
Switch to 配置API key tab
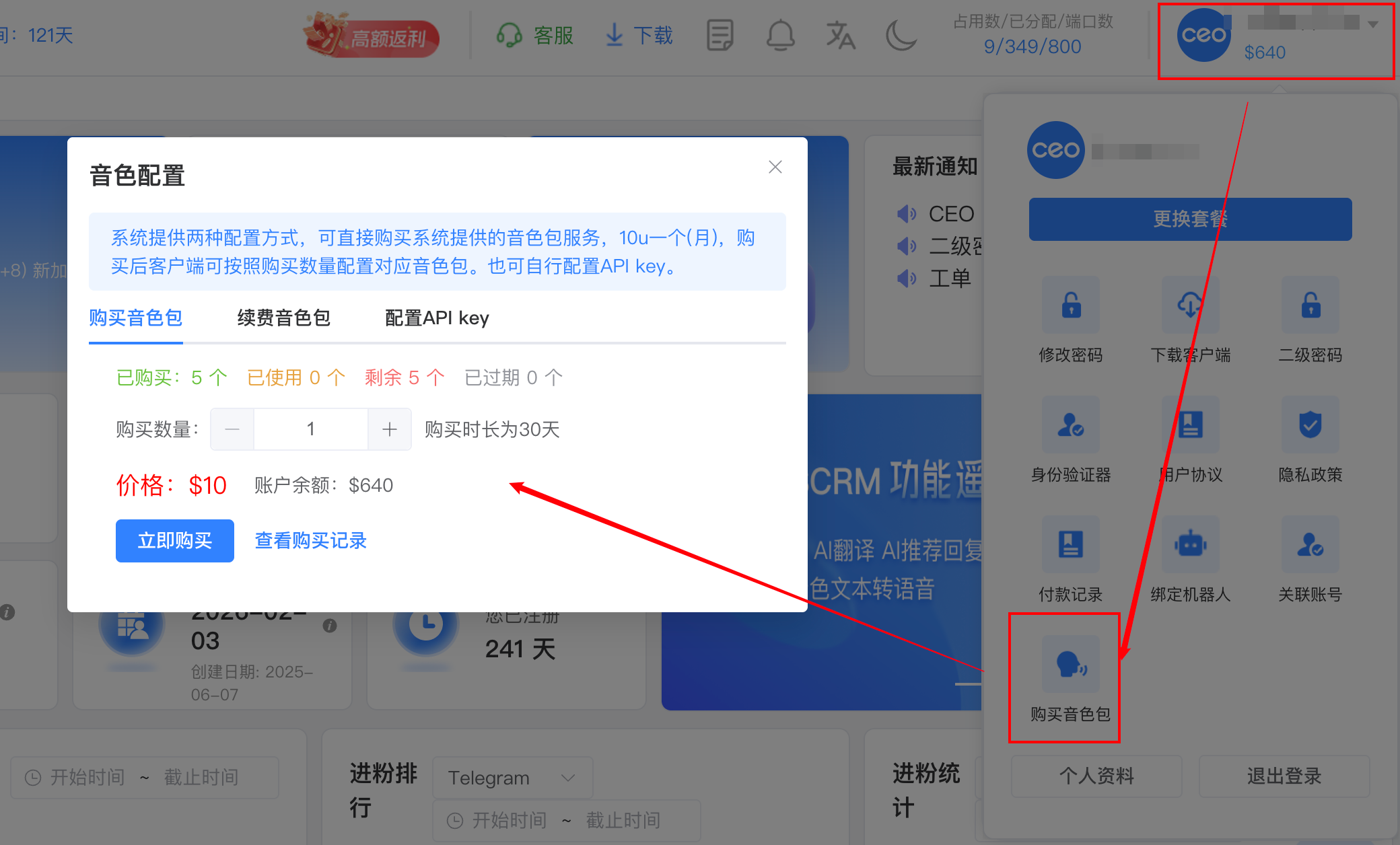tap(437, 318)
